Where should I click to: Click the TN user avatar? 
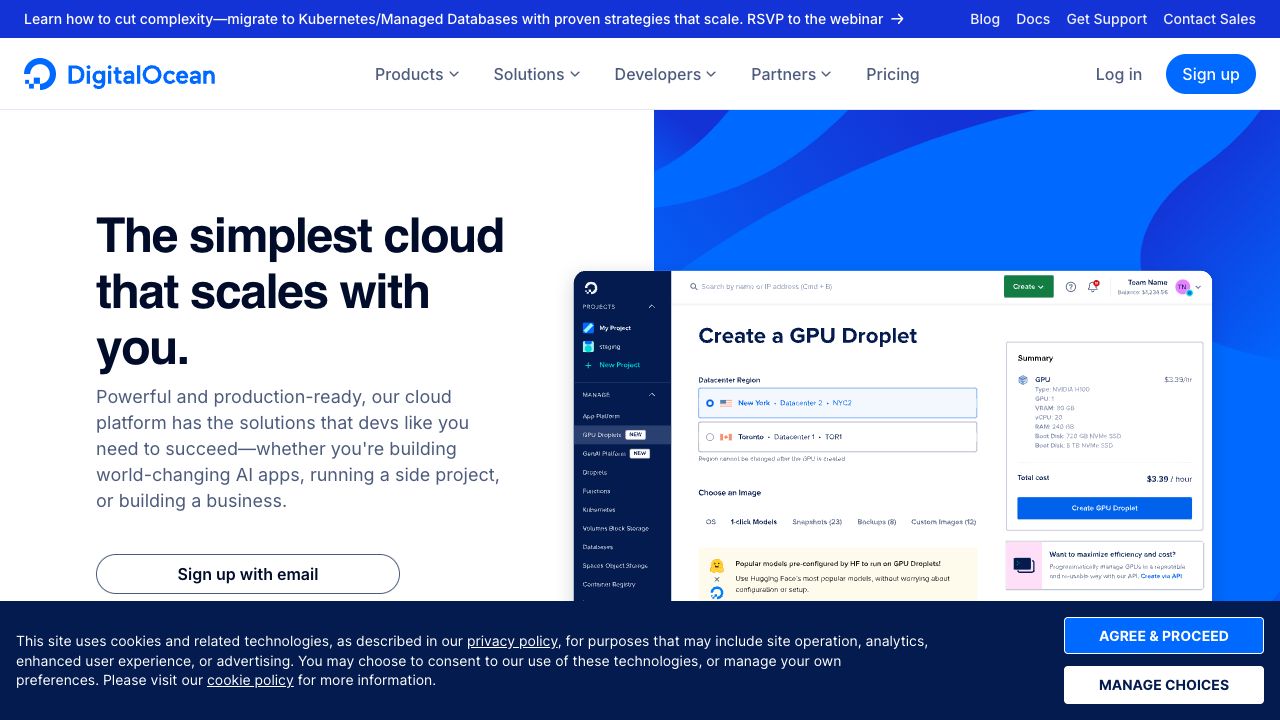coord(1182,287)
